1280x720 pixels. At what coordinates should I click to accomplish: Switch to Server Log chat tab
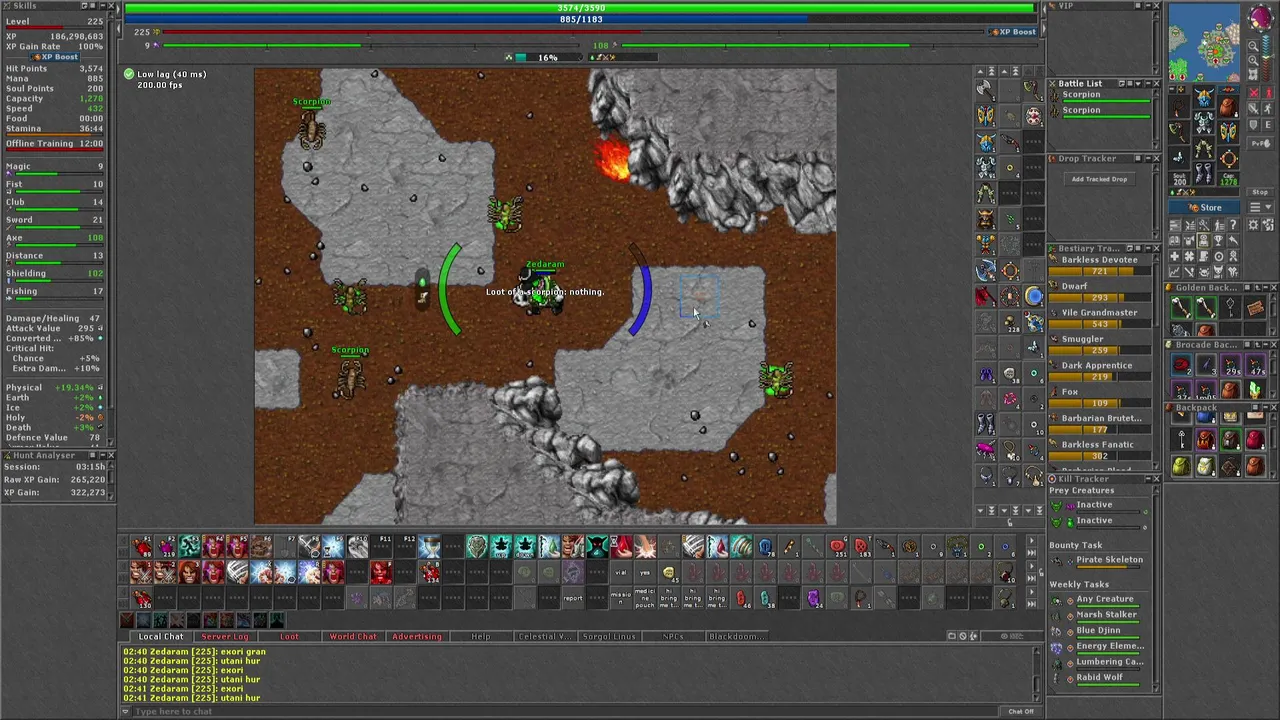pyautogui.click(x=225, y=636)
